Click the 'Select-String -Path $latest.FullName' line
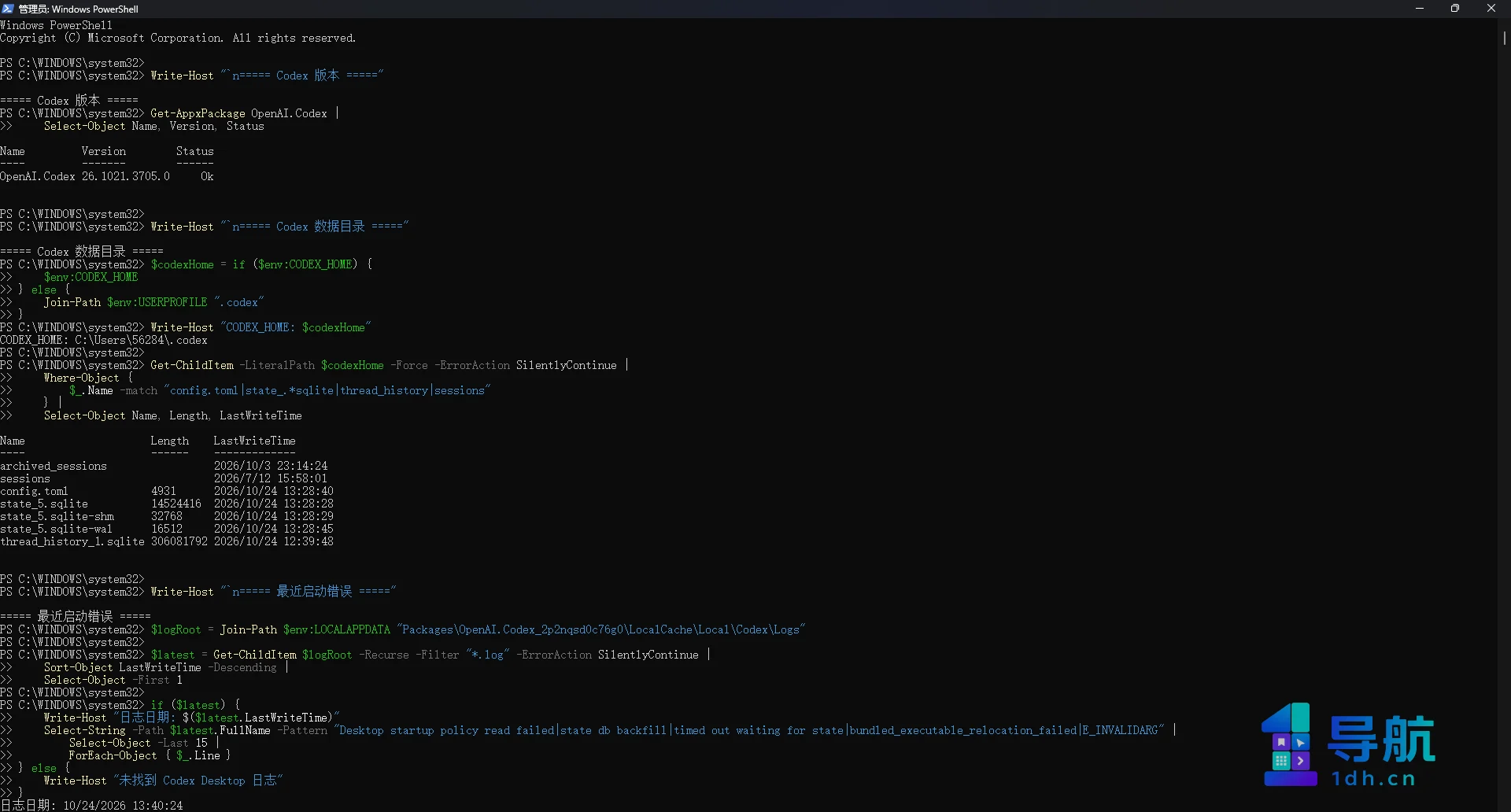This screenshot has width=1511, height=812. [610, 730]
